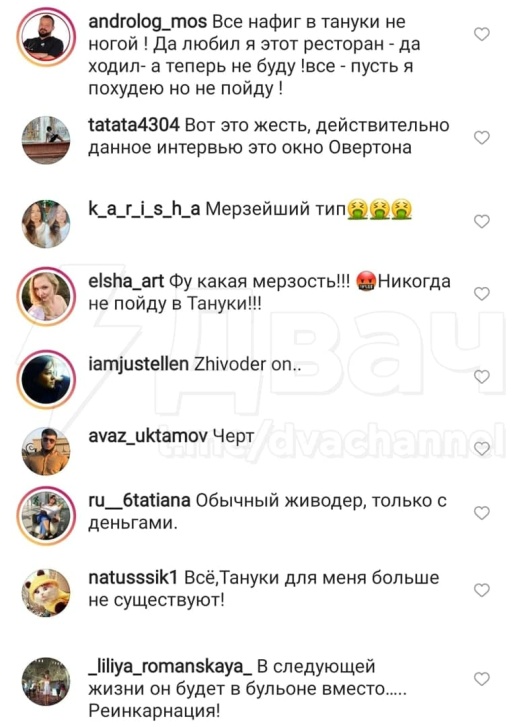Viewport: 520px width, 727px height.
Task: View iamjustellen avatar story
Action: [46, 379]
